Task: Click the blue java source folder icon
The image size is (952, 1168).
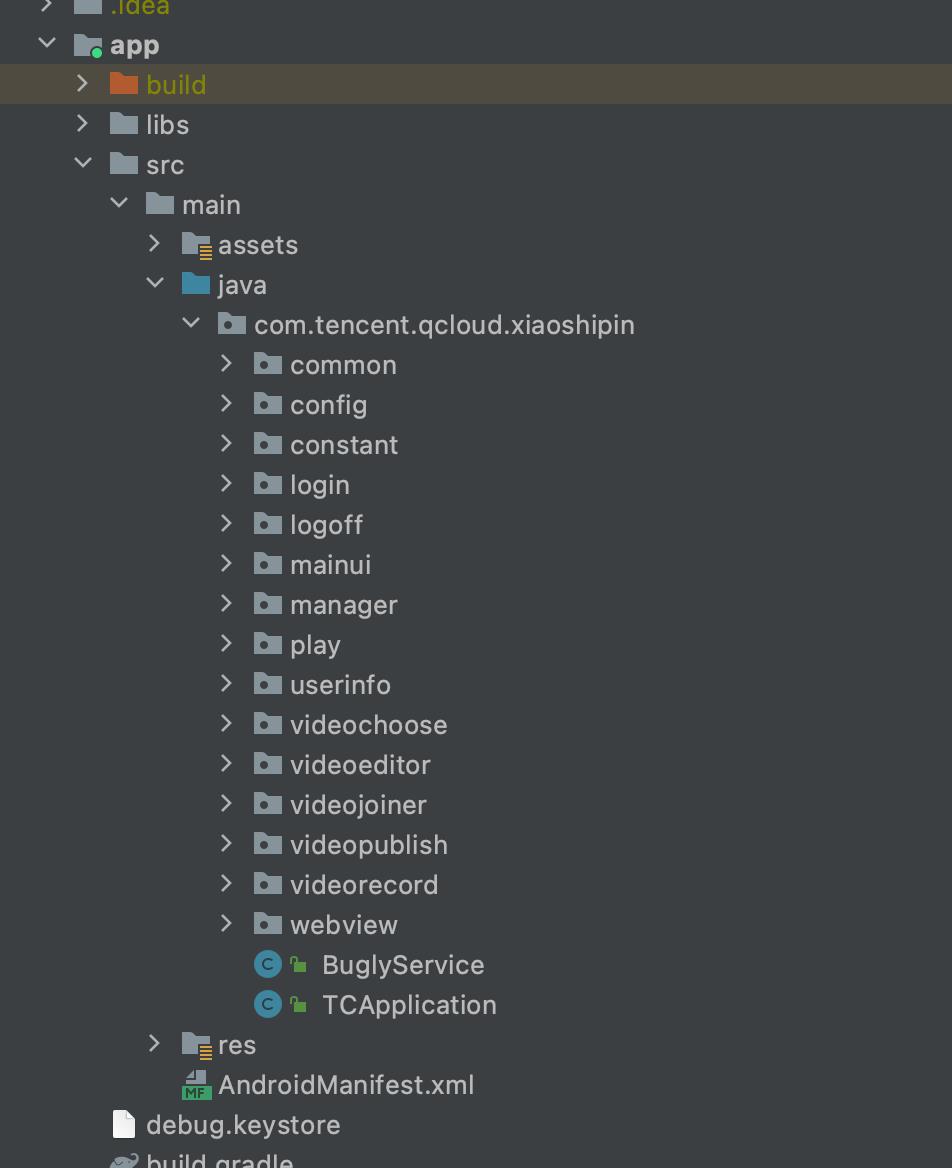Action: pos(196,284)
